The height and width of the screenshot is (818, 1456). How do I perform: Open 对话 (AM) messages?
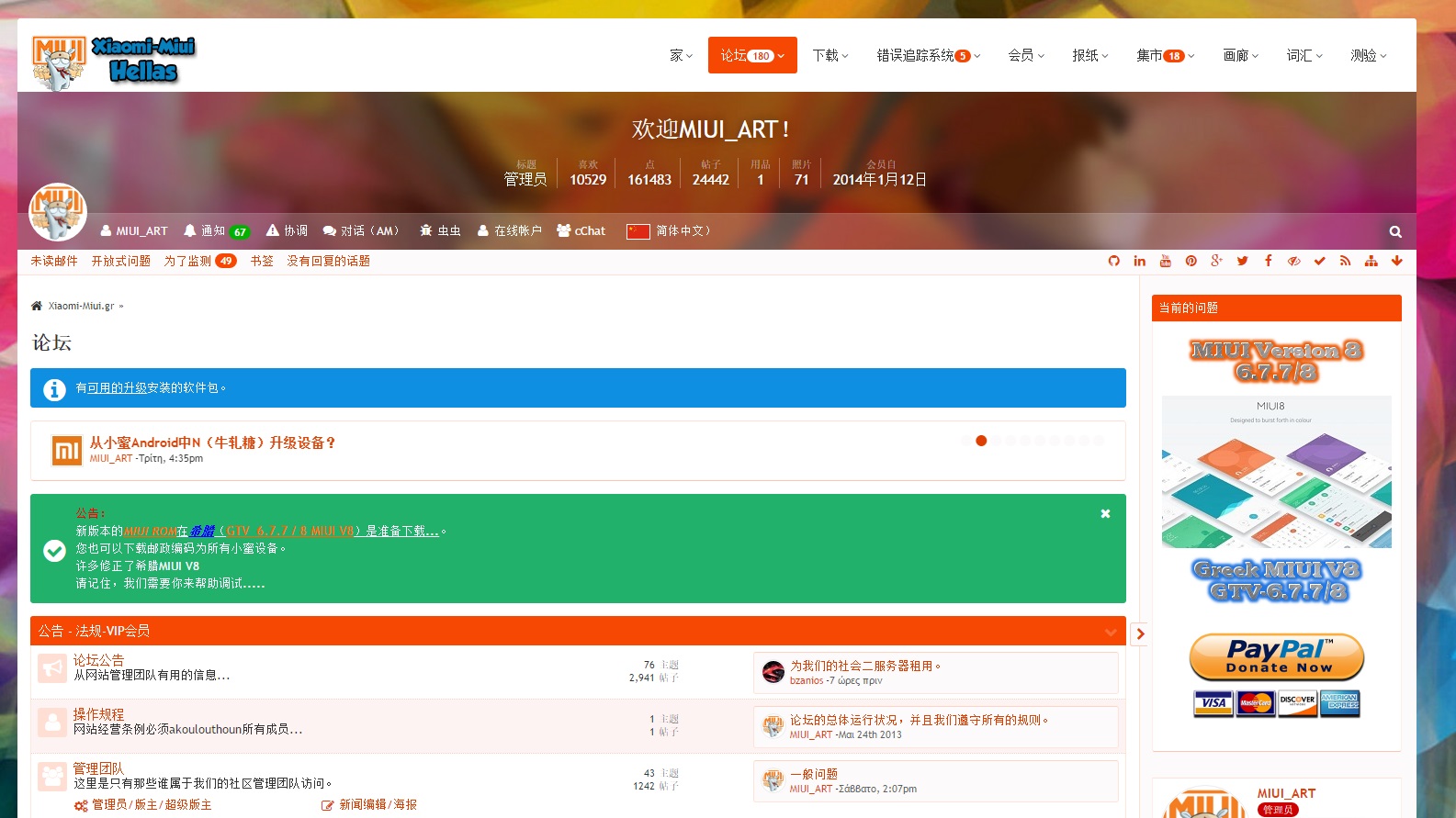(x=362, y=231)
